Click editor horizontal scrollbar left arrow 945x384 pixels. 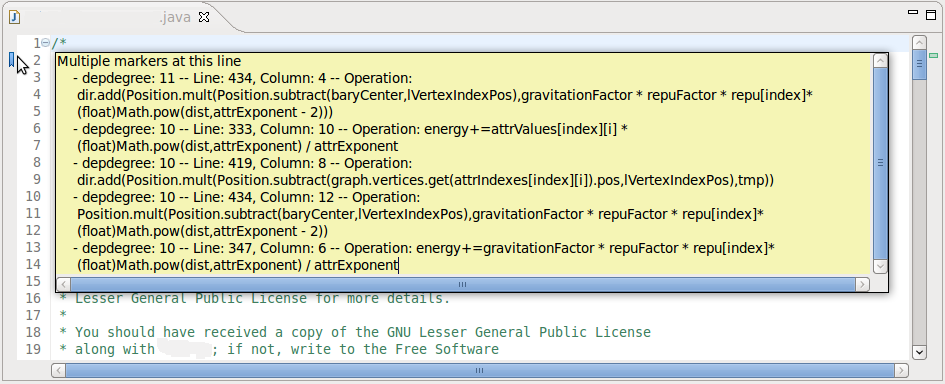pos(58,370)
